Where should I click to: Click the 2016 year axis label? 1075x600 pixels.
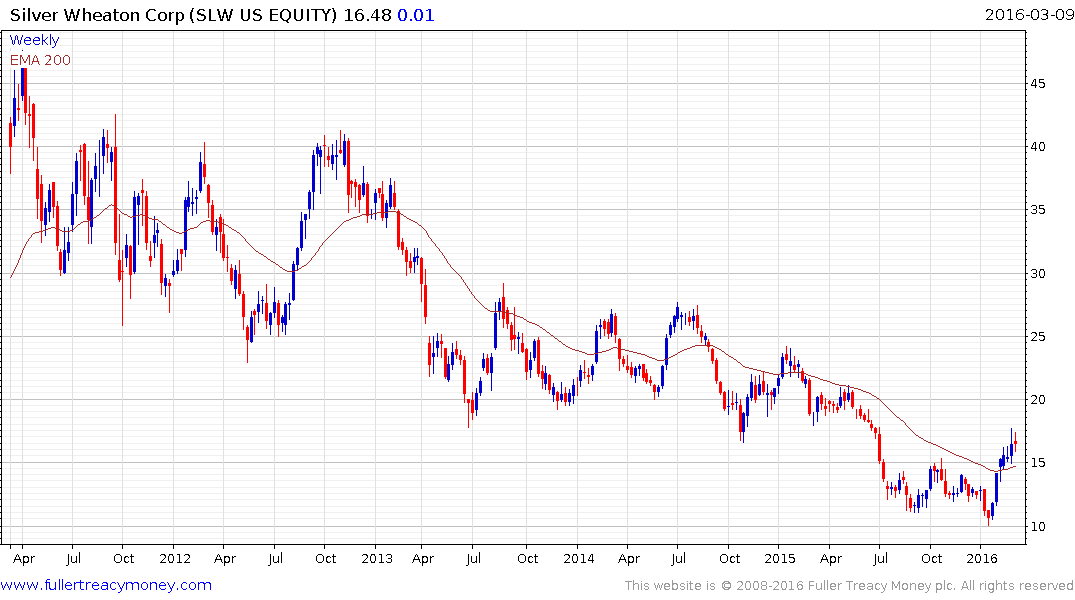pos(982,558)
